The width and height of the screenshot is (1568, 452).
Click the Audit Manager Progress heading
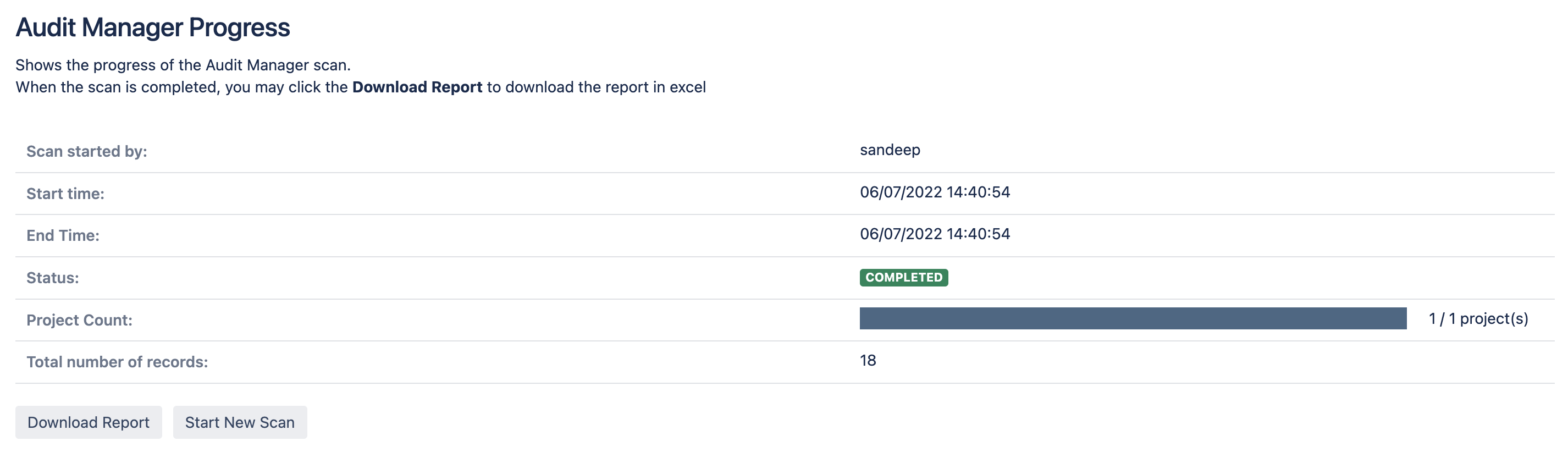(x=153, y=27)
